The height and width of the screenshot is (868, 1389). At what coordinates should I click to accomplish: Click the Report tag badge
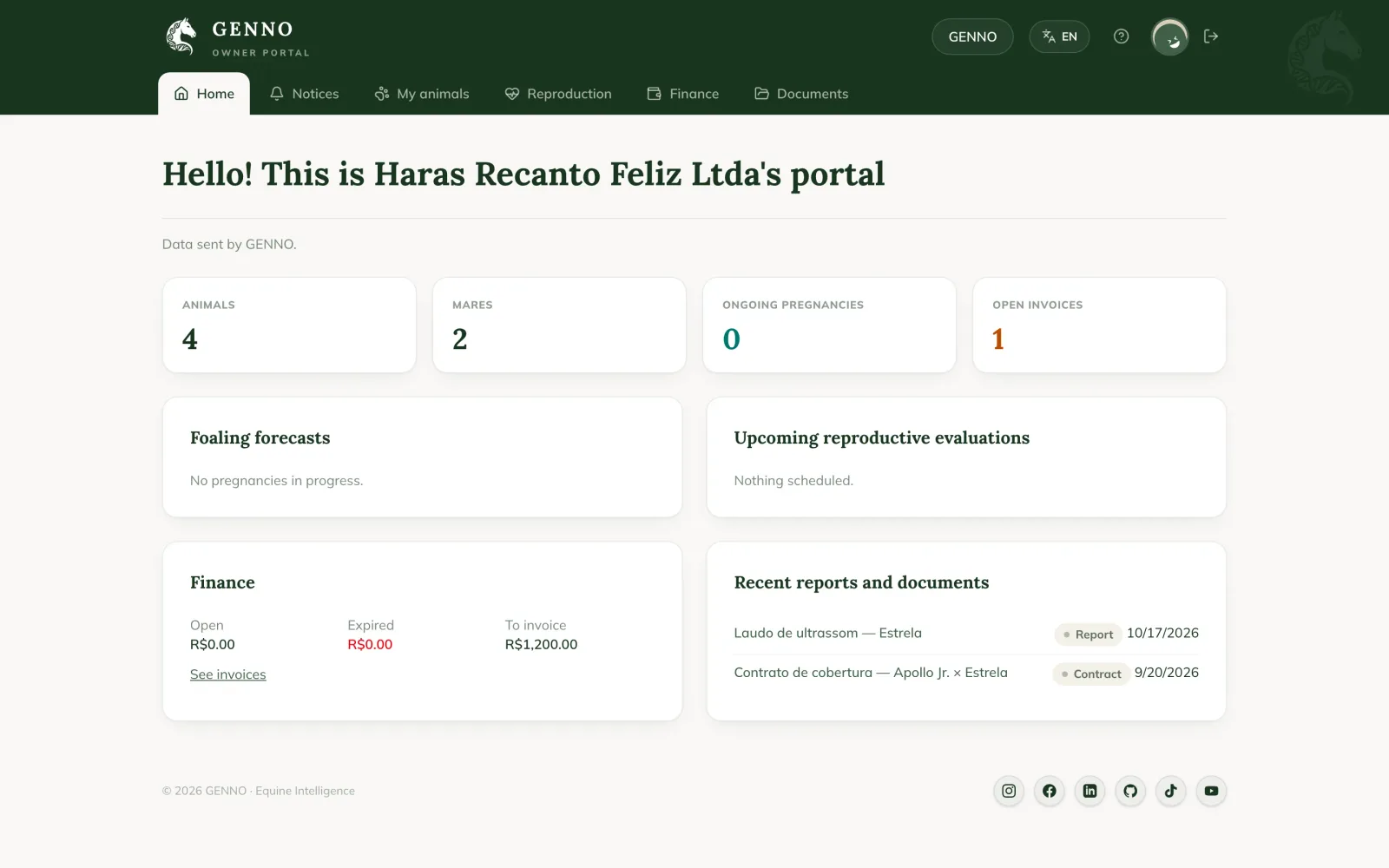coord(1088,635)
